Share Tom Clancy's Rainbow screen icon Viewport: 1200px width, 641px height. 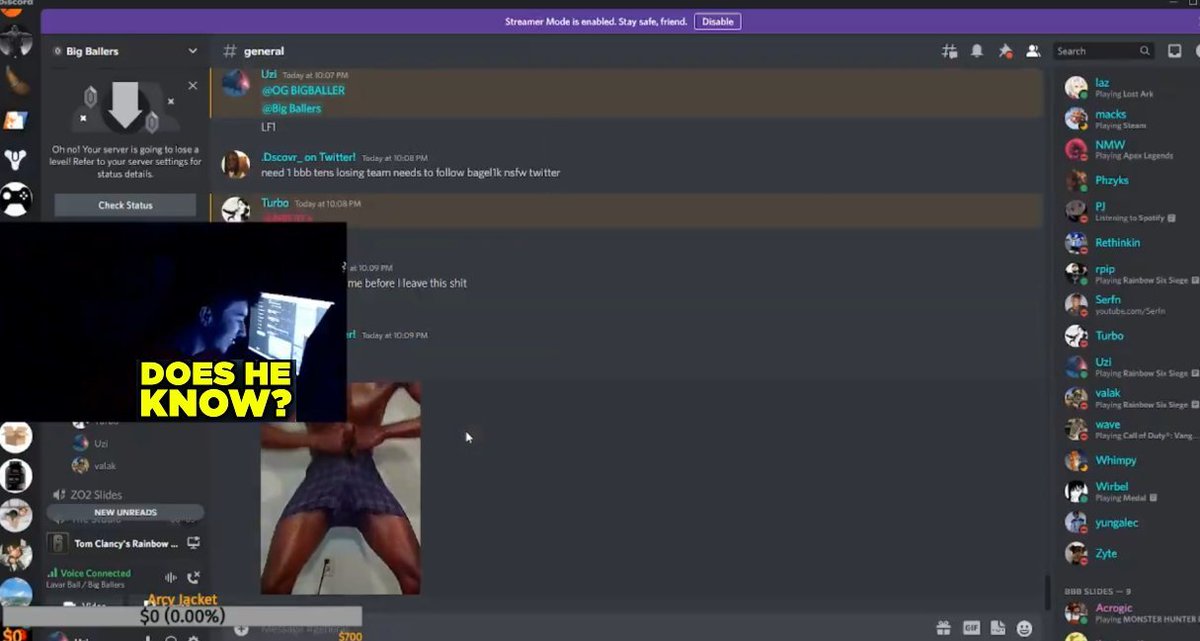[x=194, y=543]
